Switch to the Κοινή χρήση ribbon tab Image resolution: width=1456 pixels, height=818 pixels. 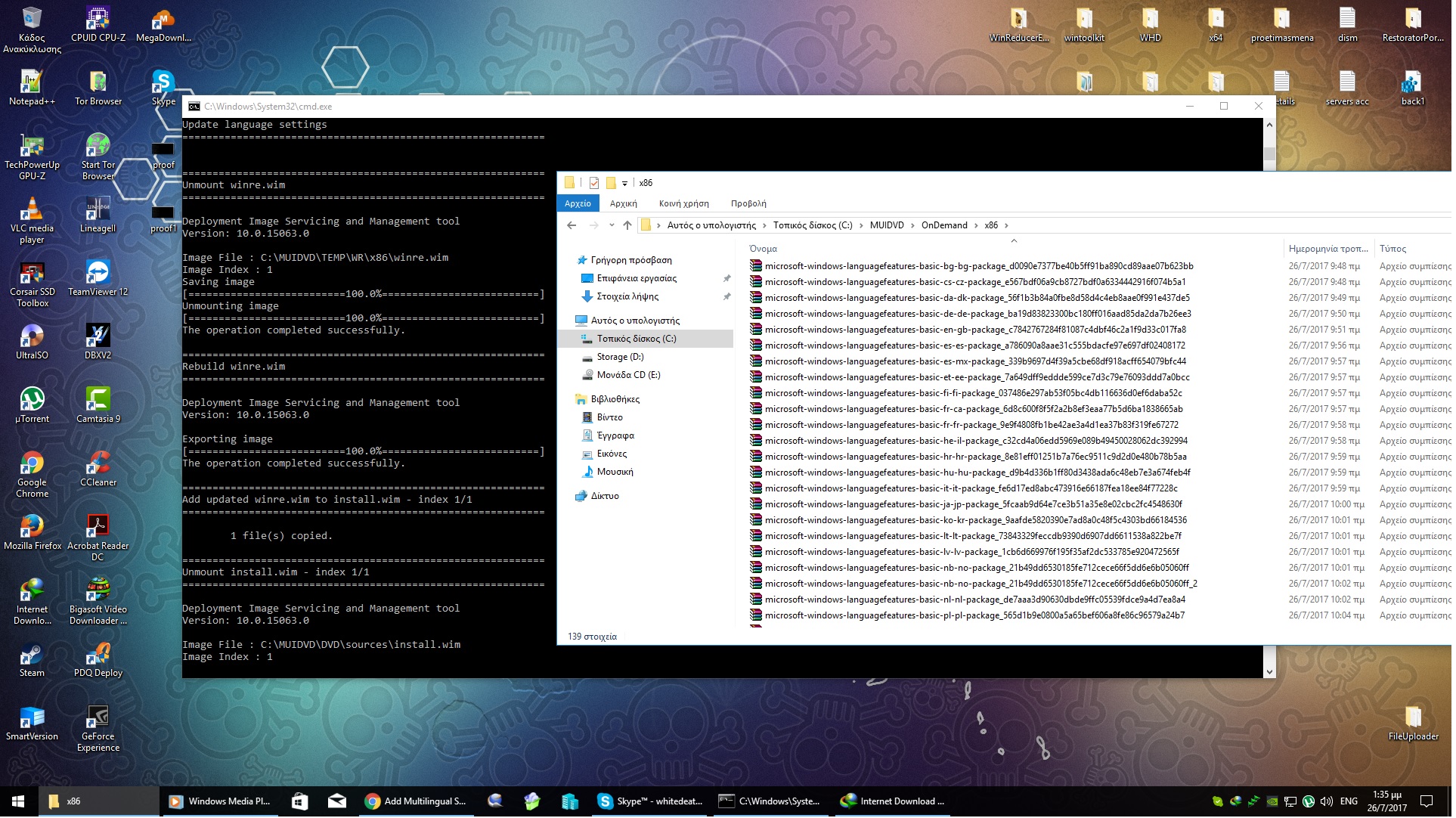coord(686,204)
